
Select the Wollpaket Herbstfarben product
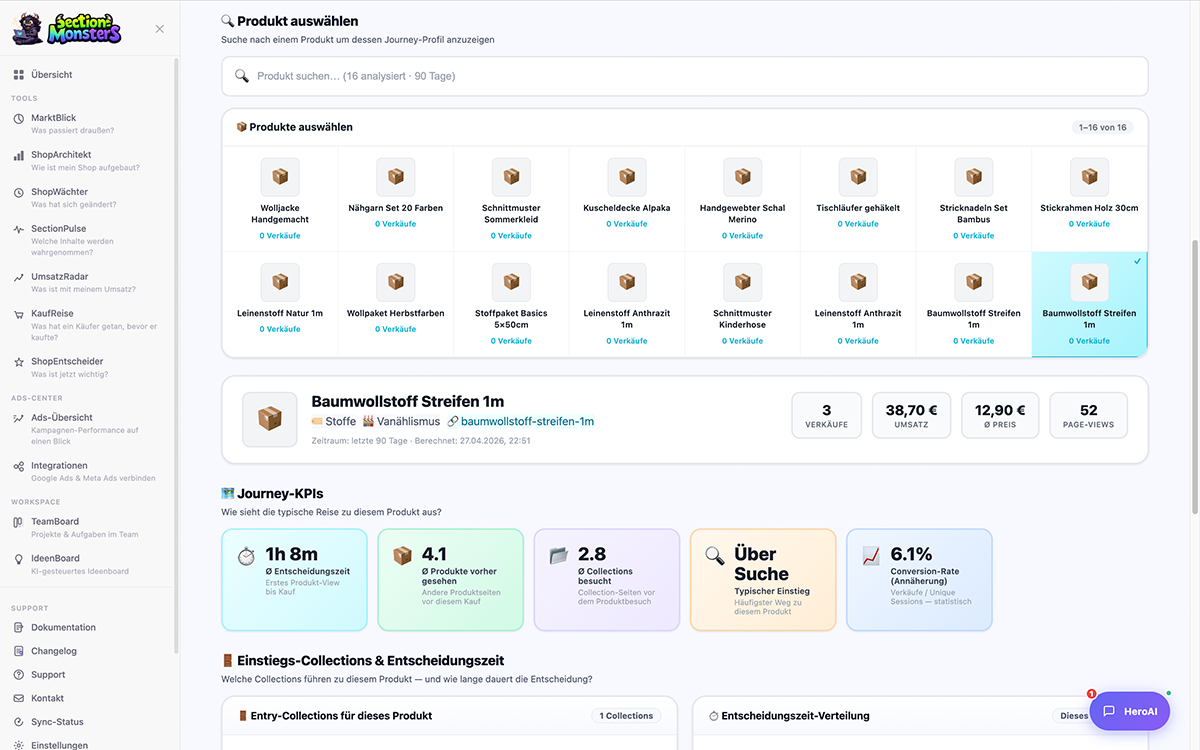[x=396, y=305]
